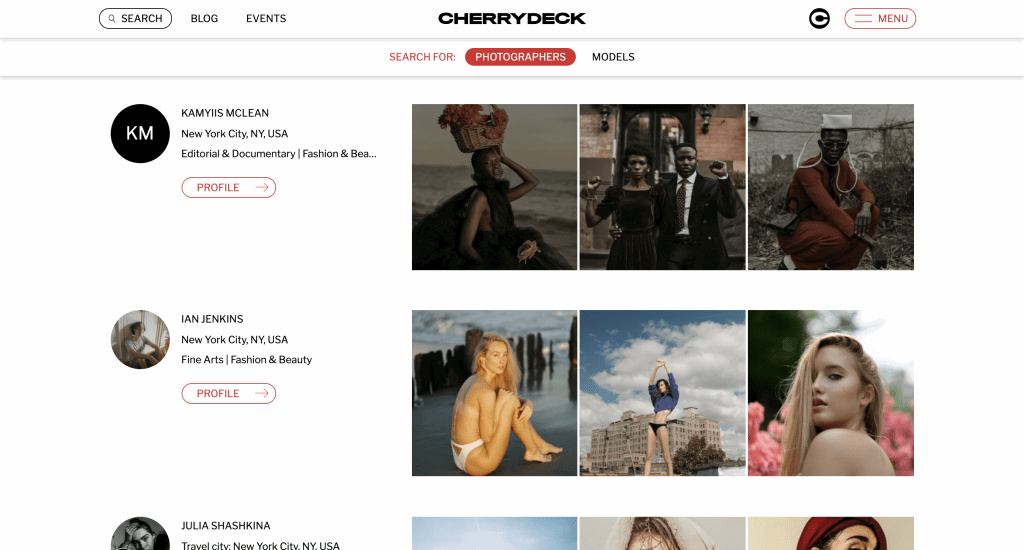Click arrow icon on Kamyiis McLean's Profile button
The image size is (1024, 550).
(x=262, y=187)
